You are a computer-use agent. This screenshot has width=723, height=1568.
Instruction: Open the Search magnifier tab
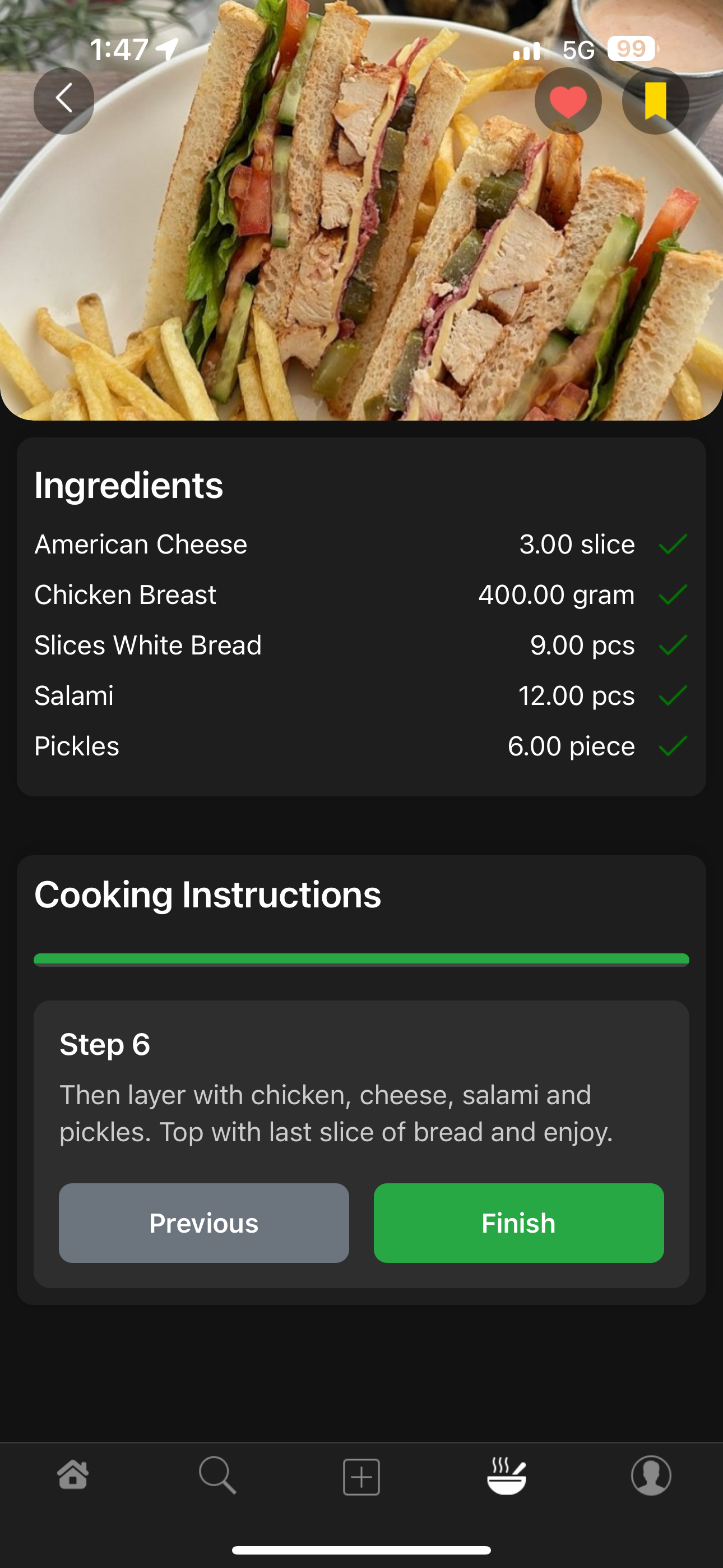pos(217,1475)
